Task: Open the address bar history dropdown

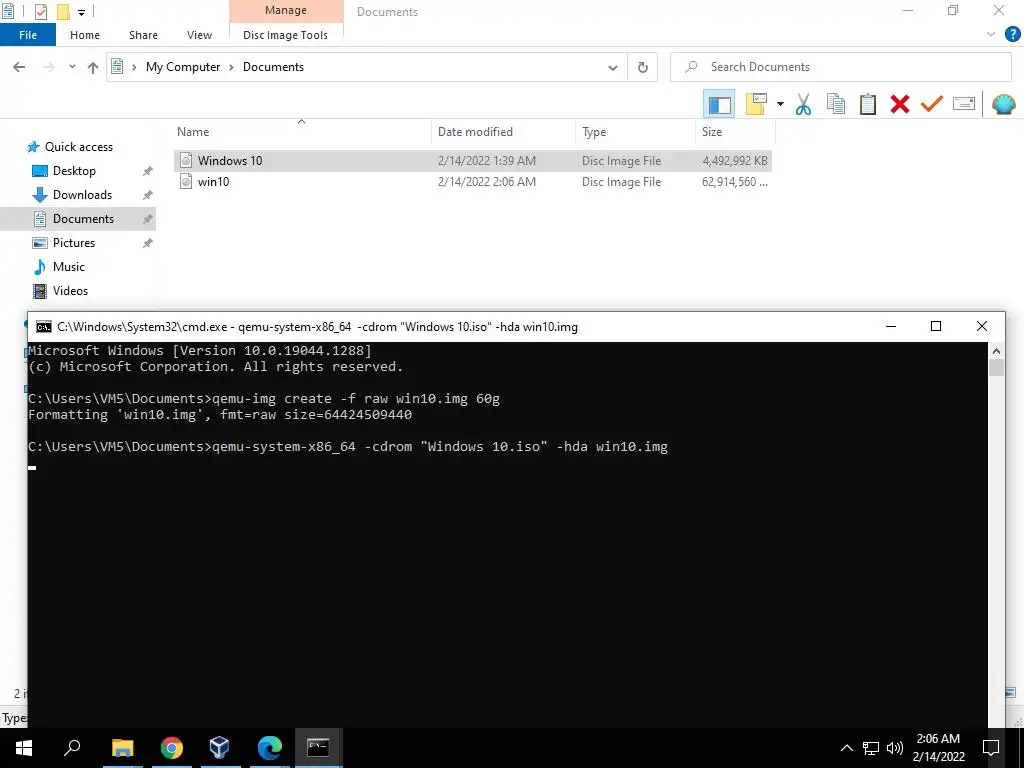Action: tap(613, 67)
